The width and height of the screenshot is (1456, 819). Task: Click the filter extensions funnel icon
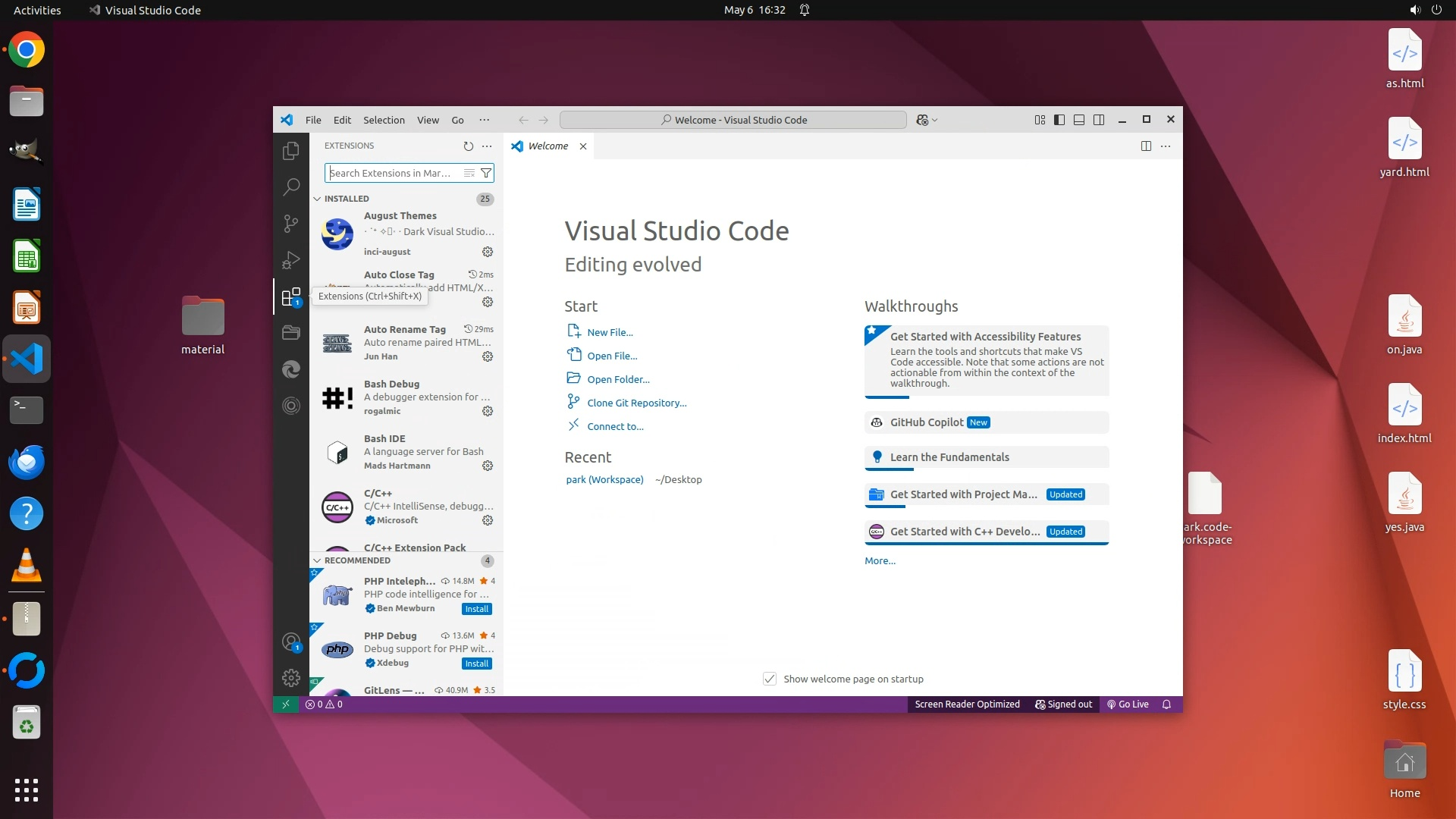486,173
